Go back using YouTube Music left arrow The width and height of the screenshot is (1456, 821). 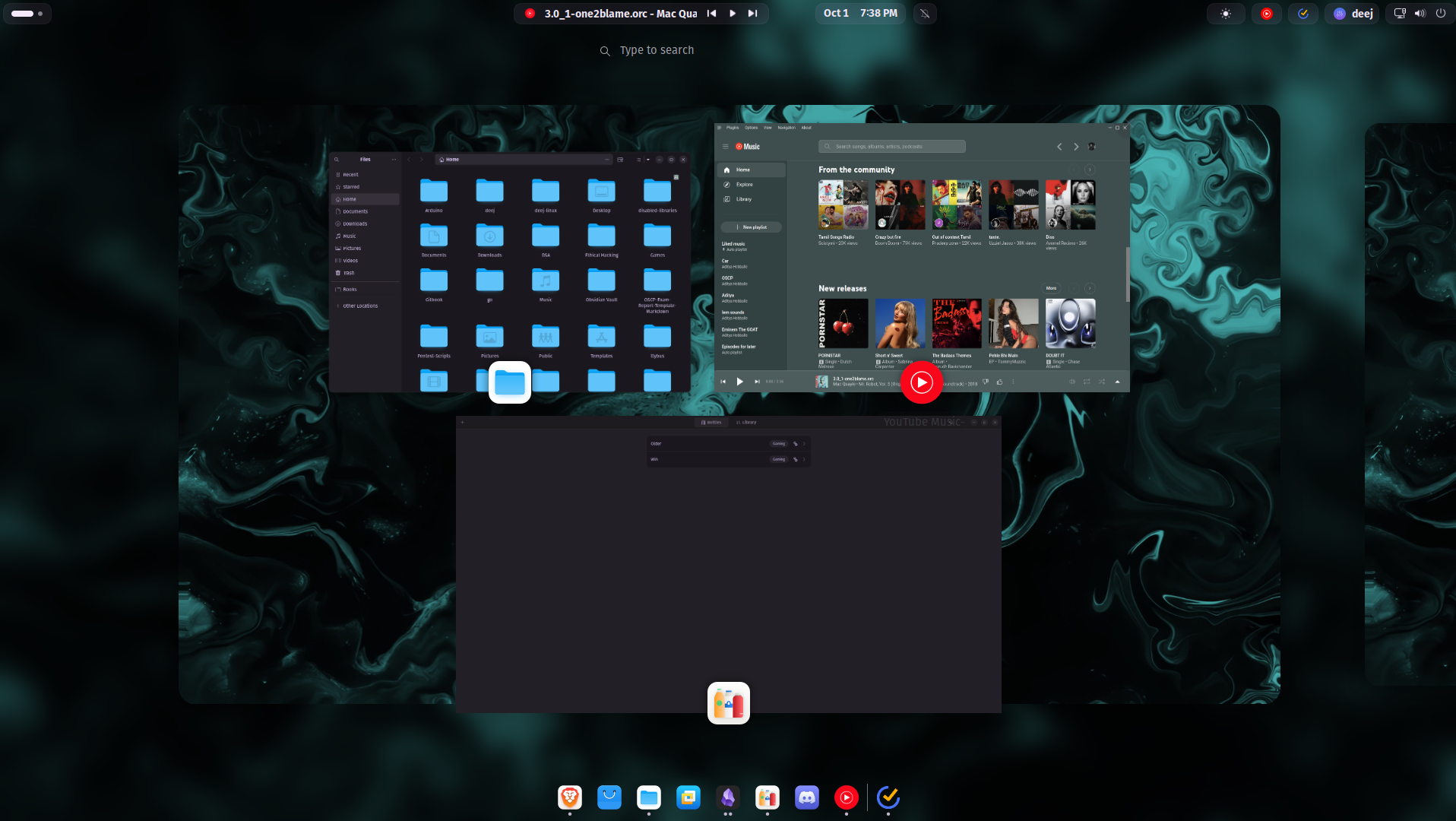pyautogui.click(x=1059, y=147)
